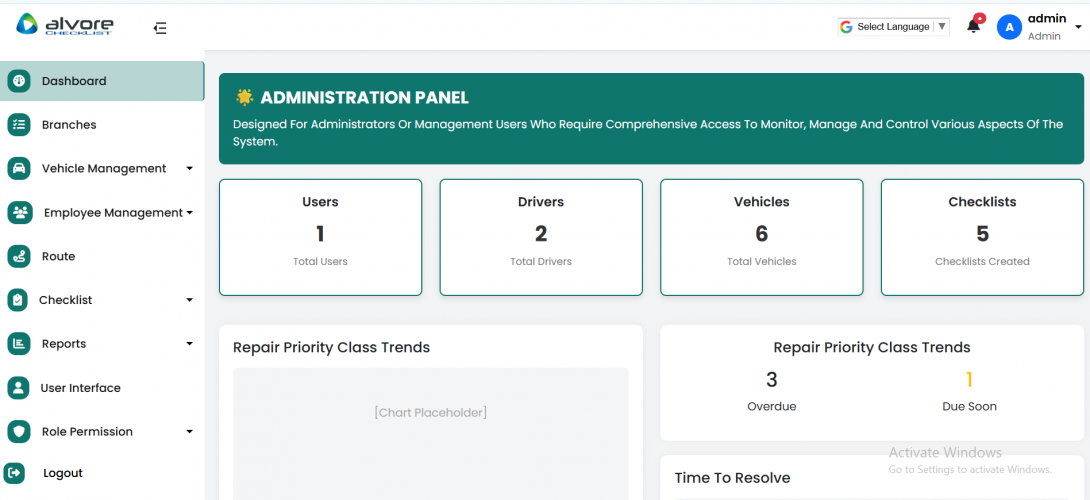Click the Total Drivers label
The image size is (1090, 500).
coord(541,261)
